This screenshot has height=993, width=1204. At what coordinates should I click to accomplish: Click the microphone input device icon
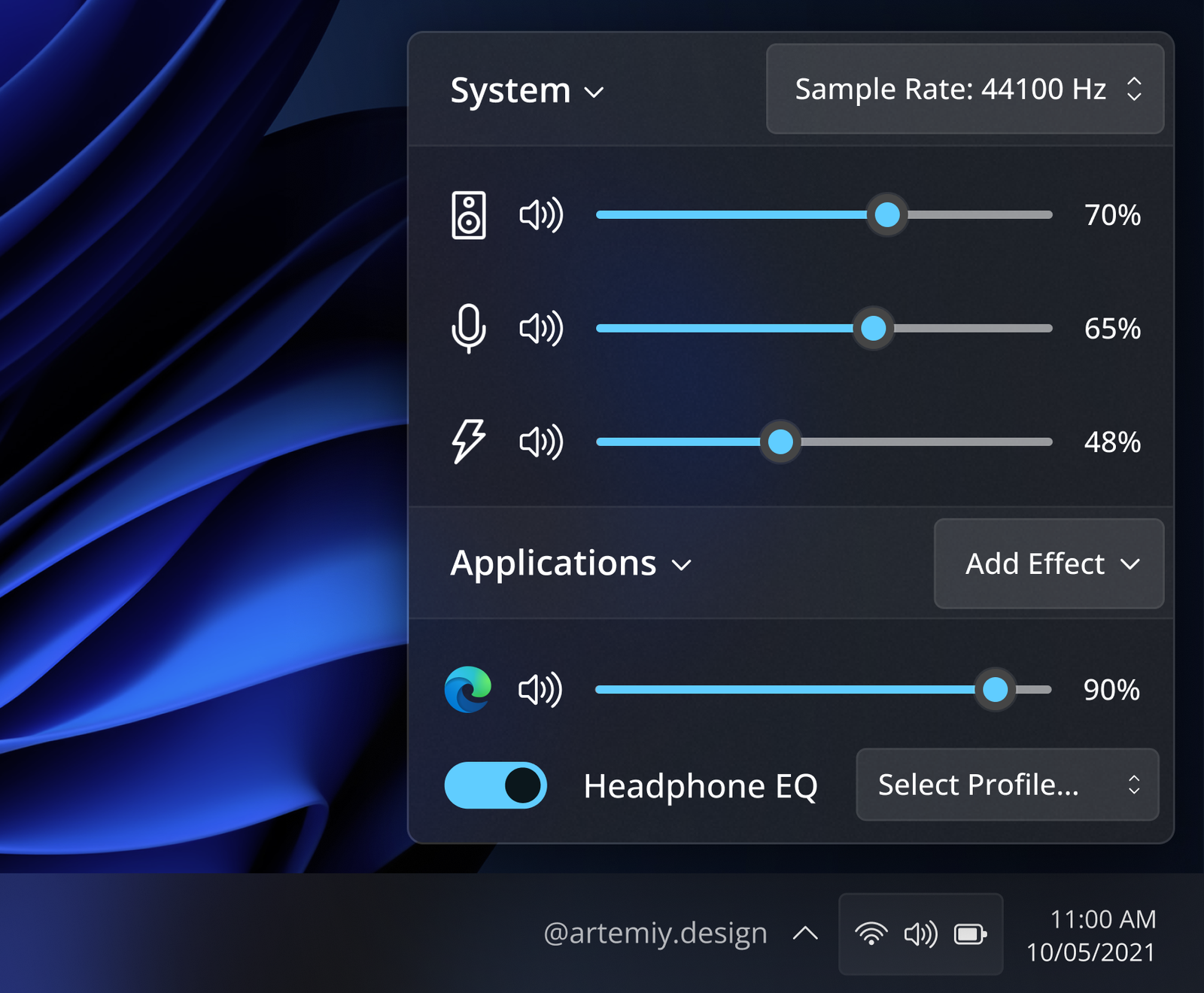pos(468,328)
